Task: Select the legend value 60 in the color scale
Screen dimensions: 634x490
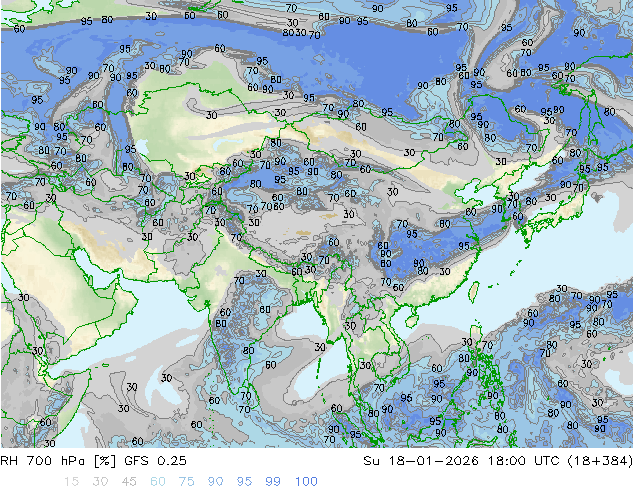Action: pos(158,481)
